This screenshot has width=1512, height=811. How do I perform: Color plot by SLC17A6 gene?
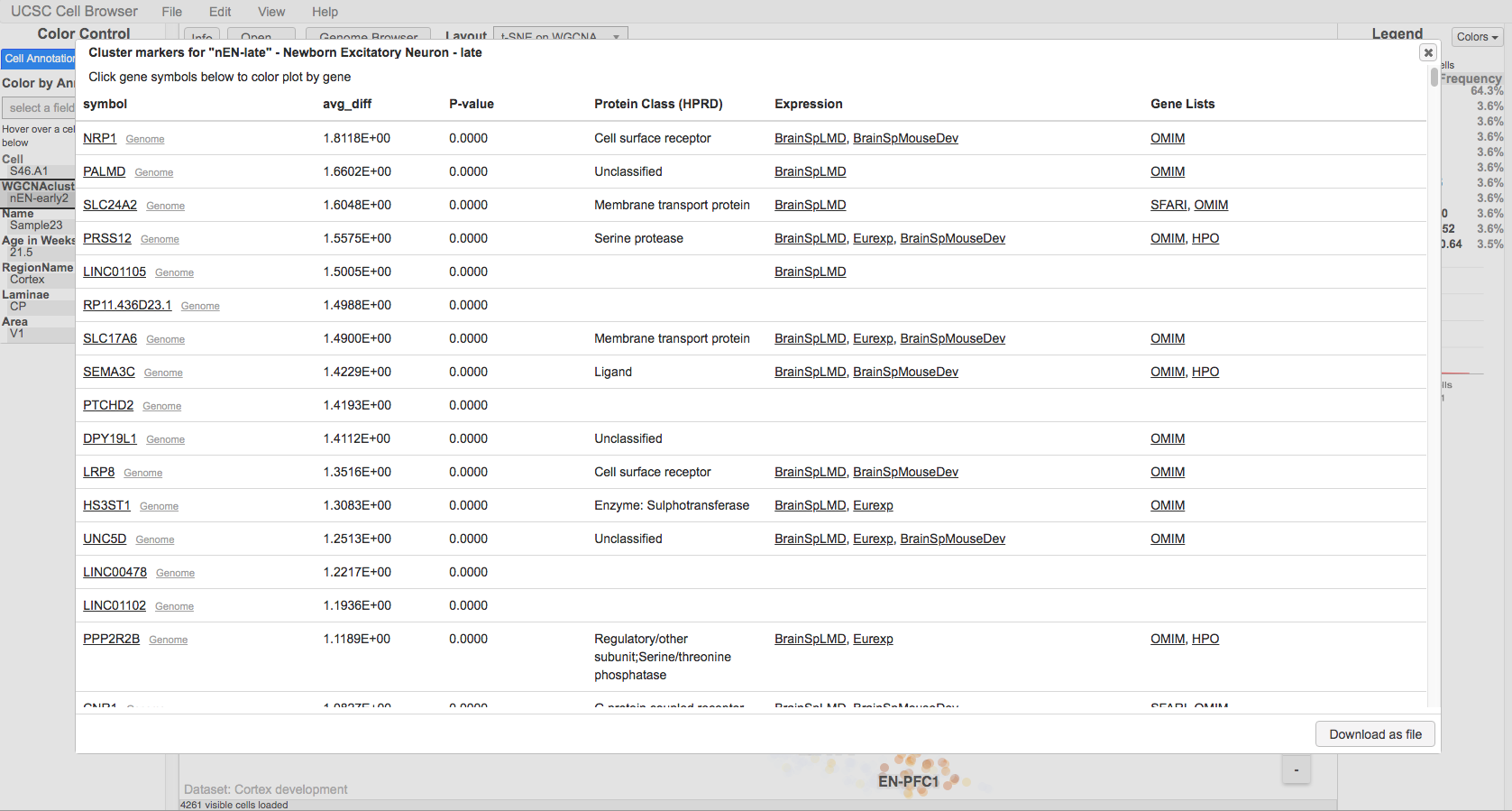pyautogui.click(x=110, y=338)
